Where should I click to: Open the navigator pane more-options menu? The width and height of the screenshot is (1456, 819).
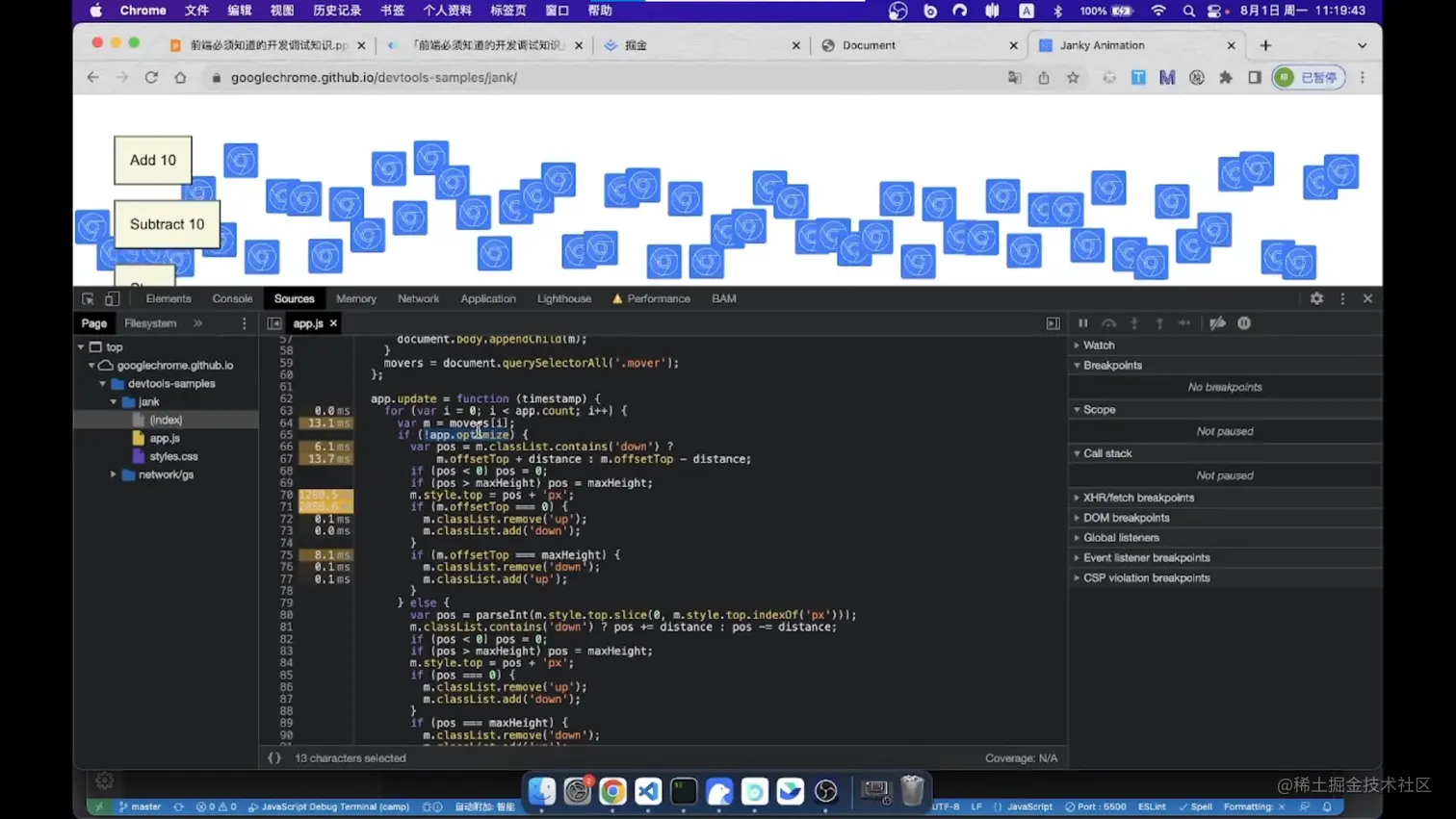(x=244, y=323)
